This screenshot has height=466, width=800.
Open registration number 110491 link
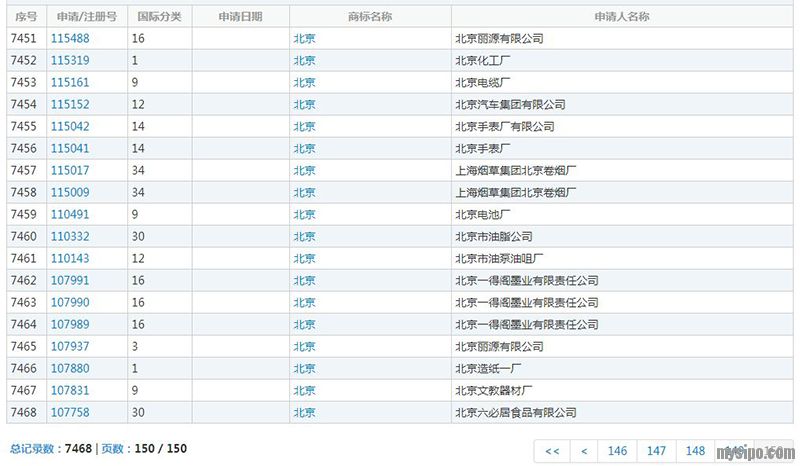70,214
